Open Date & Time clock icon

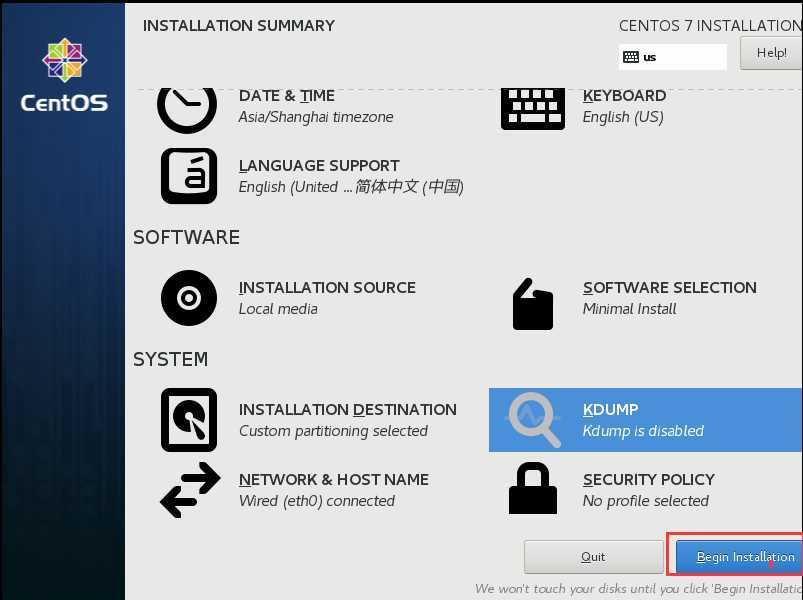[x=187, y=109]
